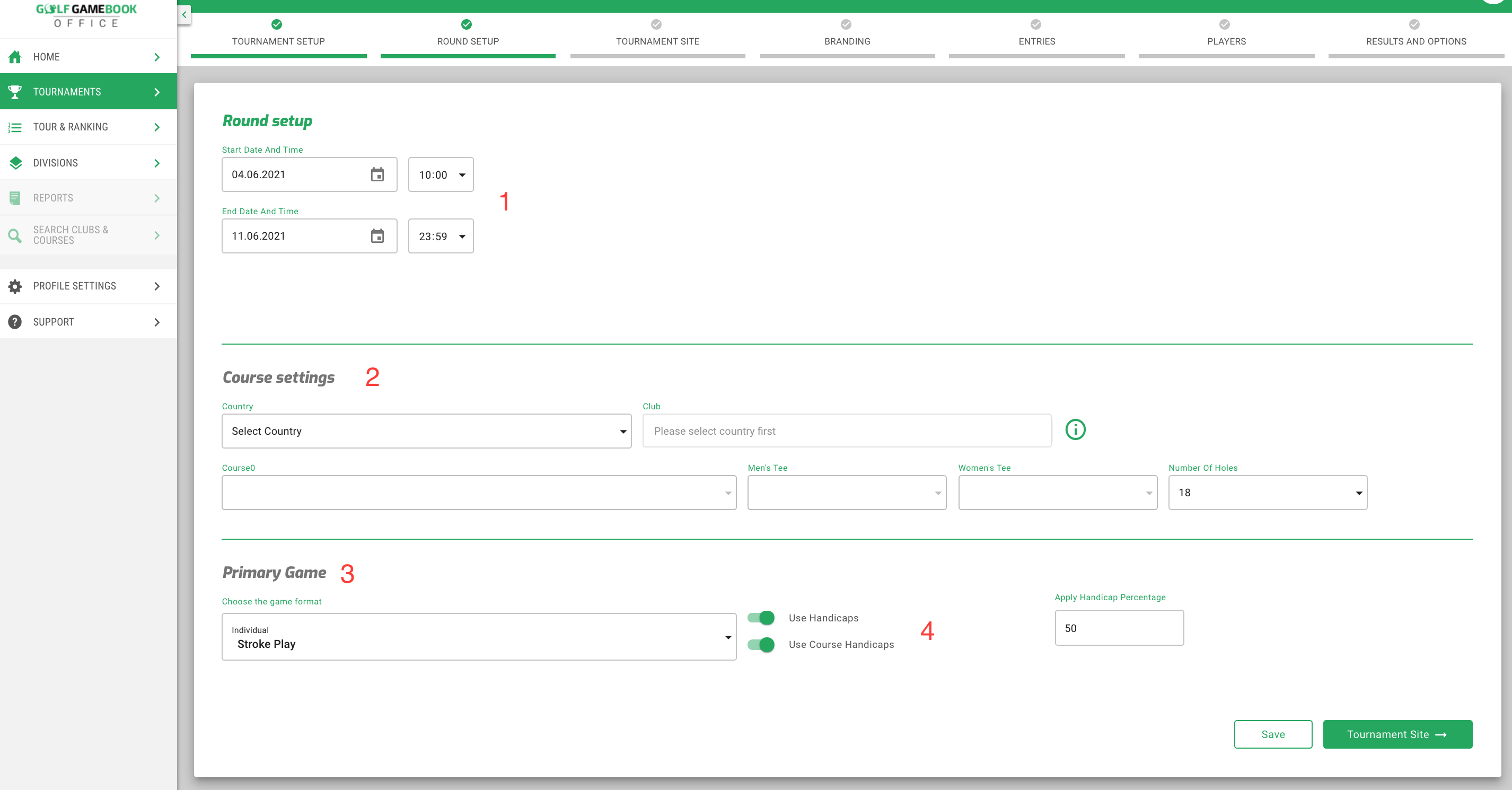Open the Number Of Holes dropdown
The width and height of the screenshot is (1512, 790).
1268,493
